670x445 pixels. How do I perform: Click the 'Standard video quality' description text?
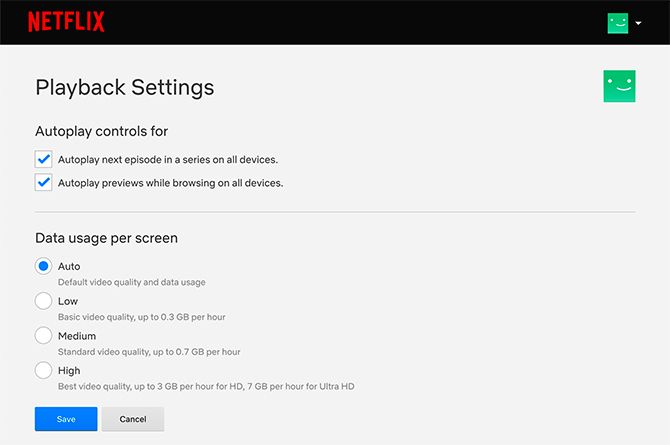[x=149, y=352]
